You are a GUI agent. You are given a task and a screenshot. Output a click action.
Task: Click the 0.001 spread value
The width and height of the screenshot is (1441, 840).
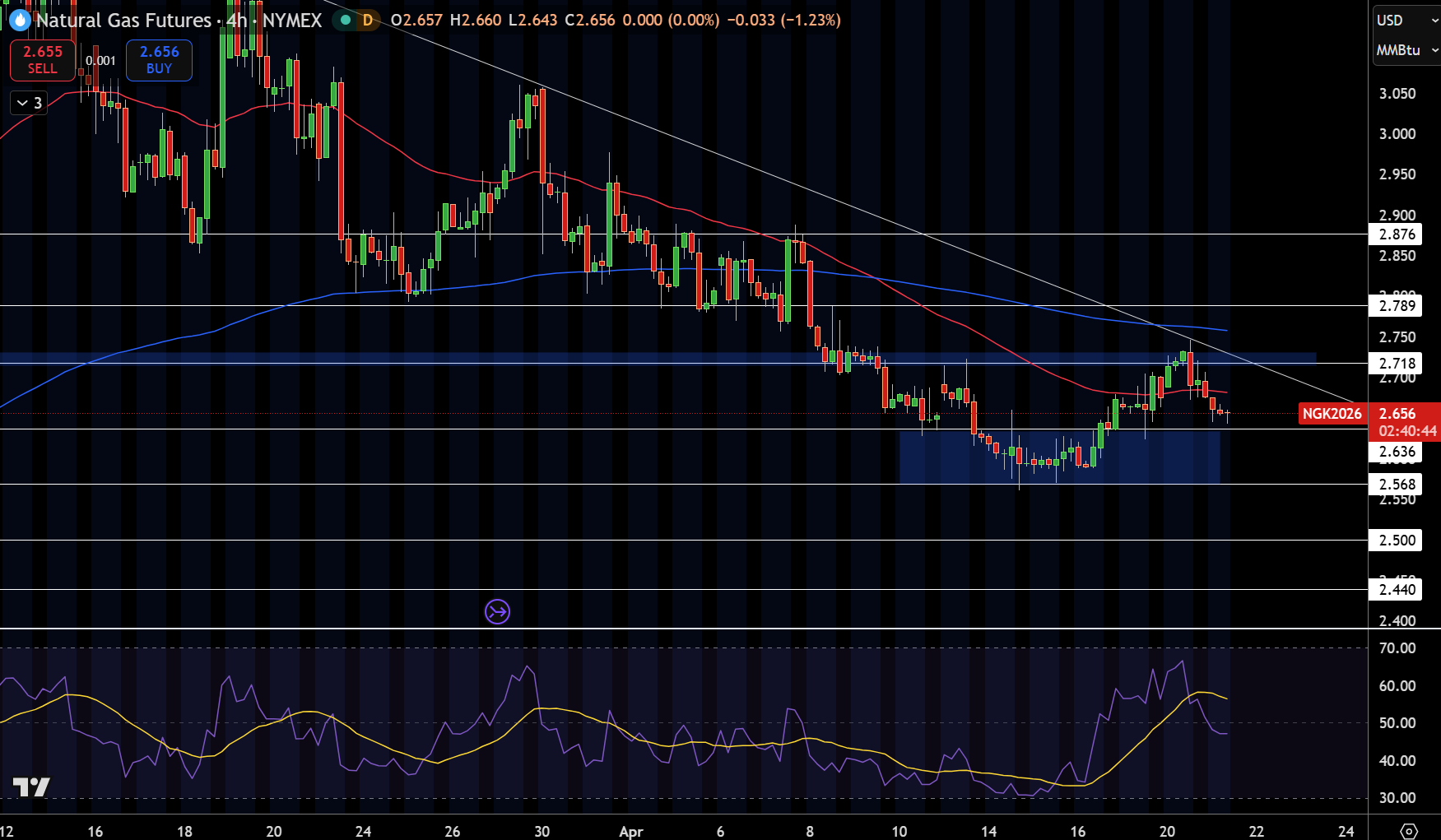100,60
